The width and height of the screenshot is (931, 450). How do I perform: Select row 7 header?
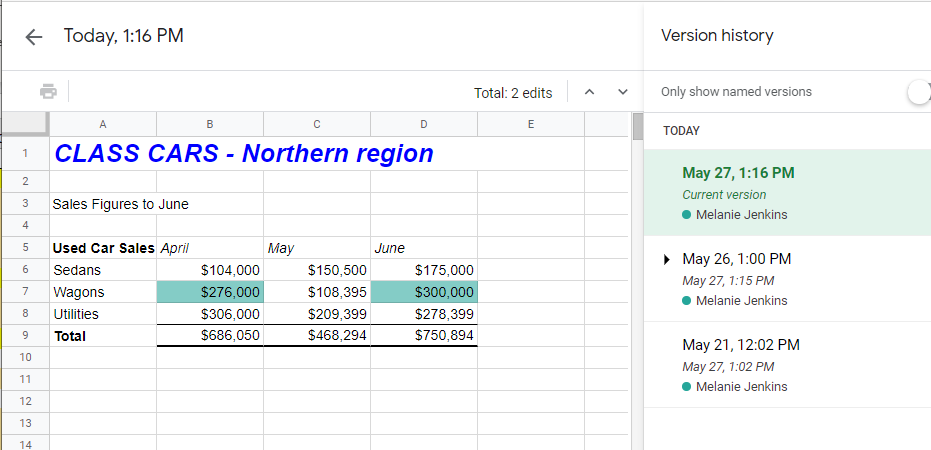tap(25, 292)
